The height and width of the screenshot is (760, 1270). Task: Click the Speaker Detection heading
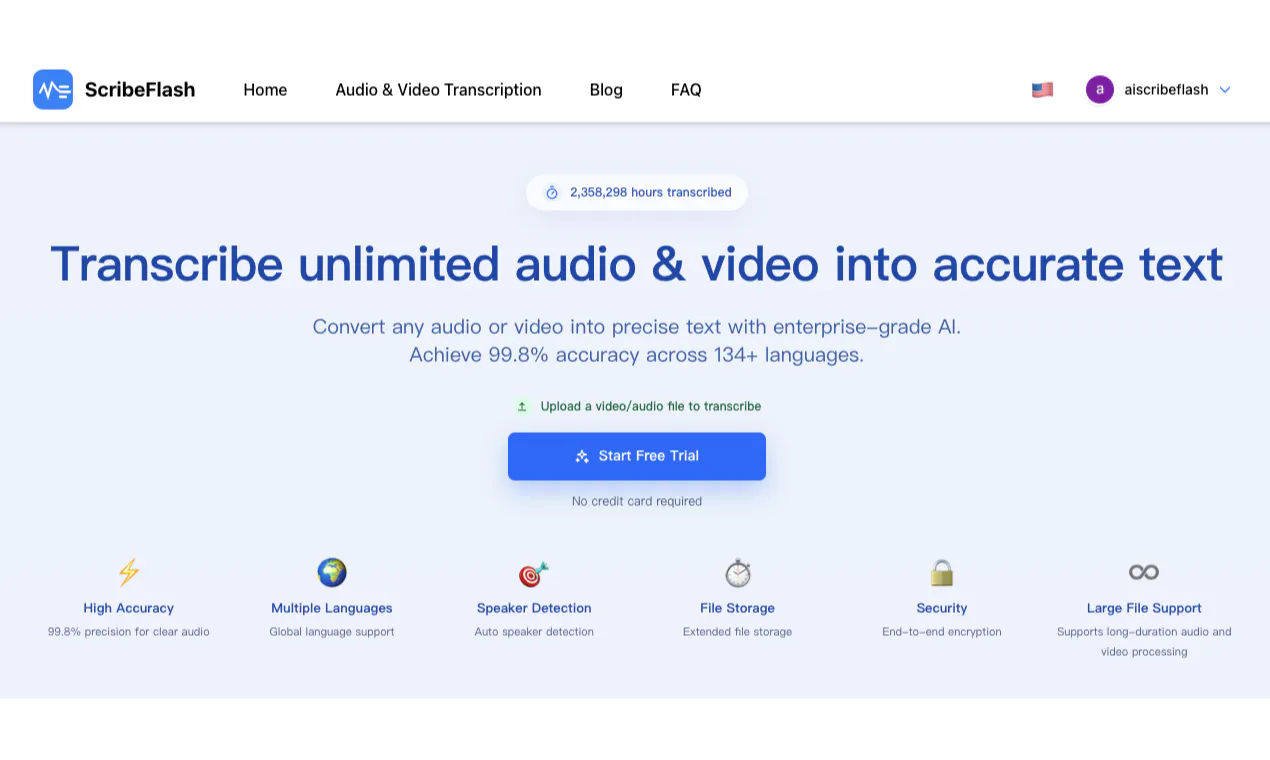click(534, 608)
